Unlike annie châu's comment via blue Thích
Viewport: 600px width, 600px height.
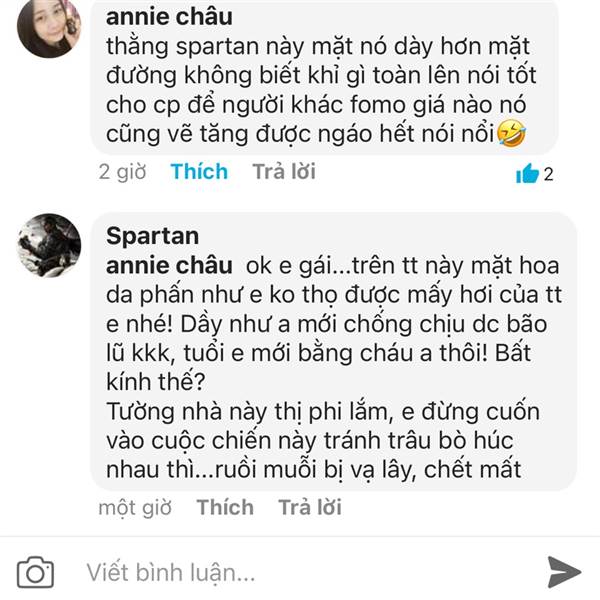coord(199,171)
